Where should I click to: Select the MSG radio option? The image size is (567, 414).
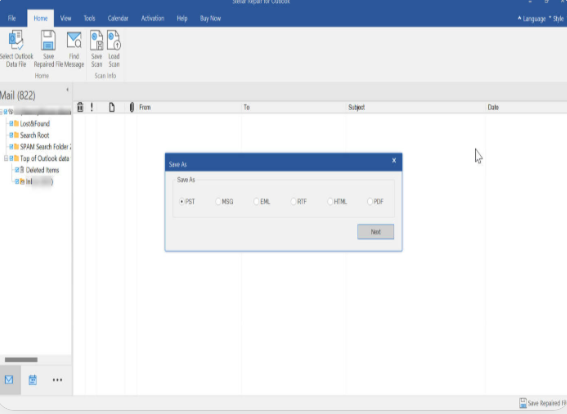218,201
